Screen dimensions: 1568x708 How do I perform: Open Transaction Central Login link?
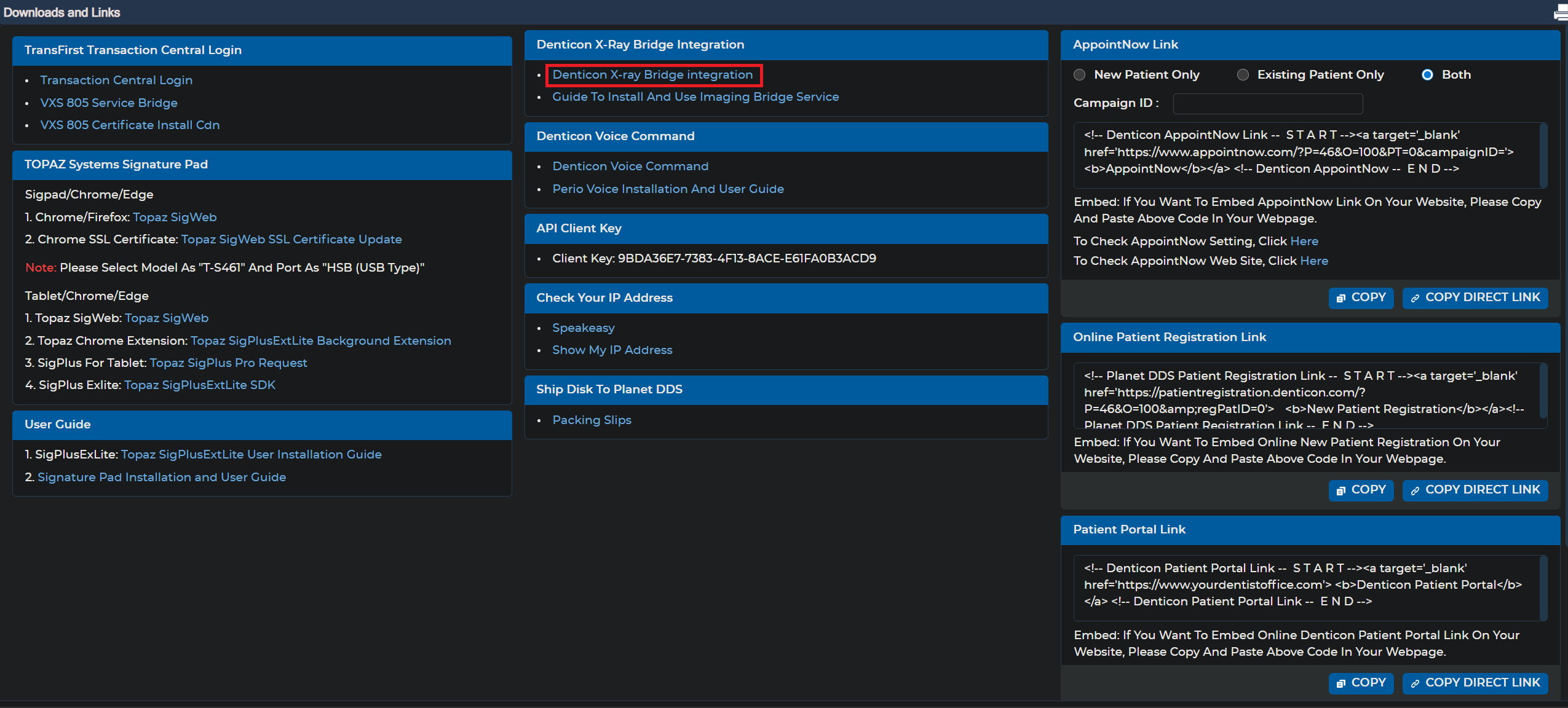(x=116, y=80)
